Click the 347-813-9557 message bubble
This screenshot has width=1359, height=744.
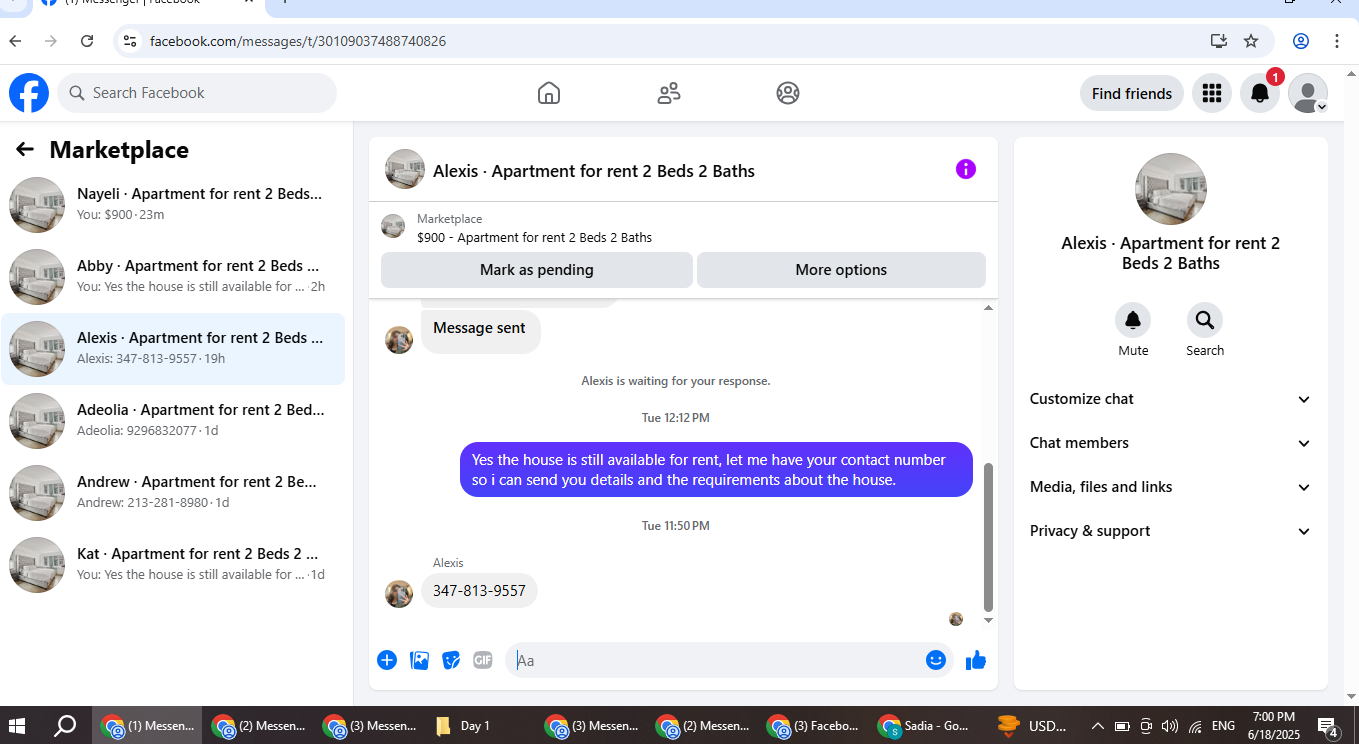479,591
